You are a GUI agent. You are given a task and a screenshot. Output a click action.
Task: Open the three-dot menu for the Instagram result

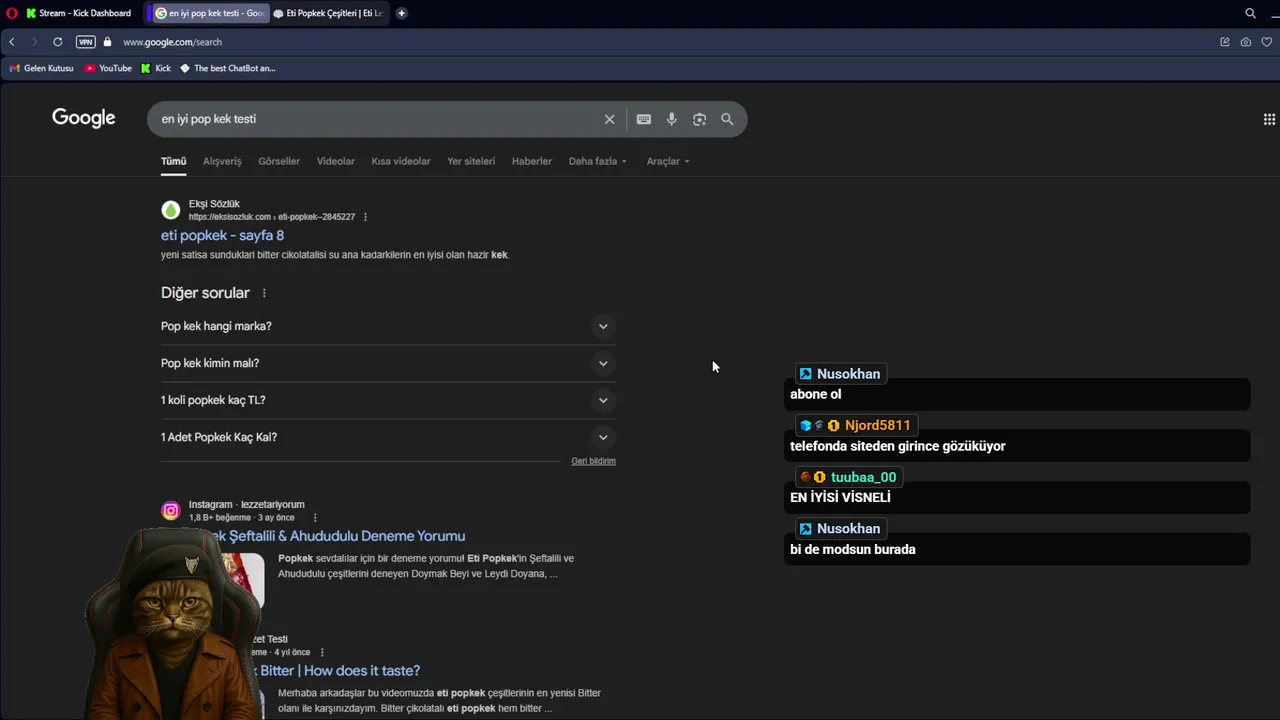[315, 518]
